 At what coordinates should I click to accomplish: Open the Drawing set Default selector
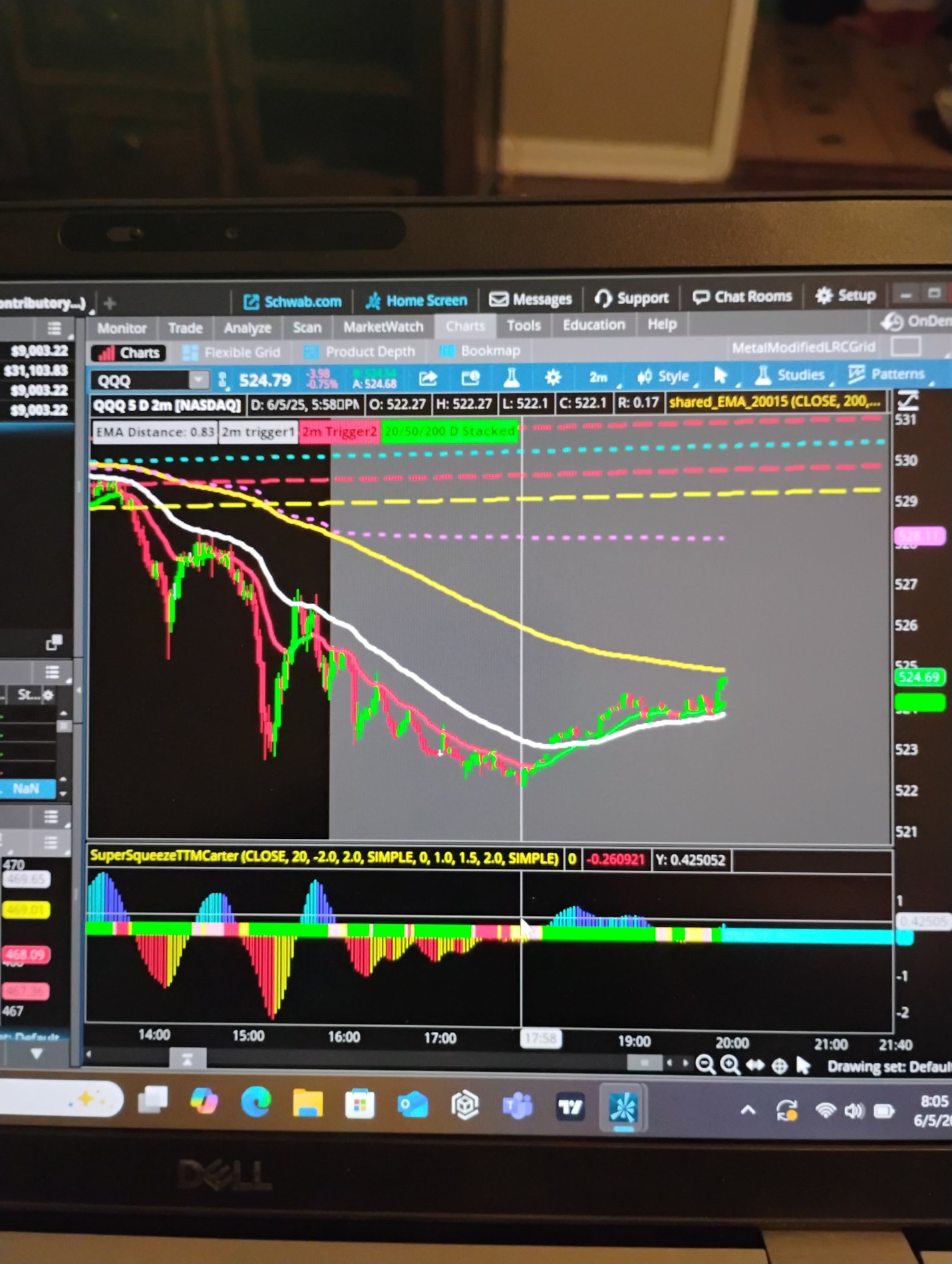[x=889, y=1066]
